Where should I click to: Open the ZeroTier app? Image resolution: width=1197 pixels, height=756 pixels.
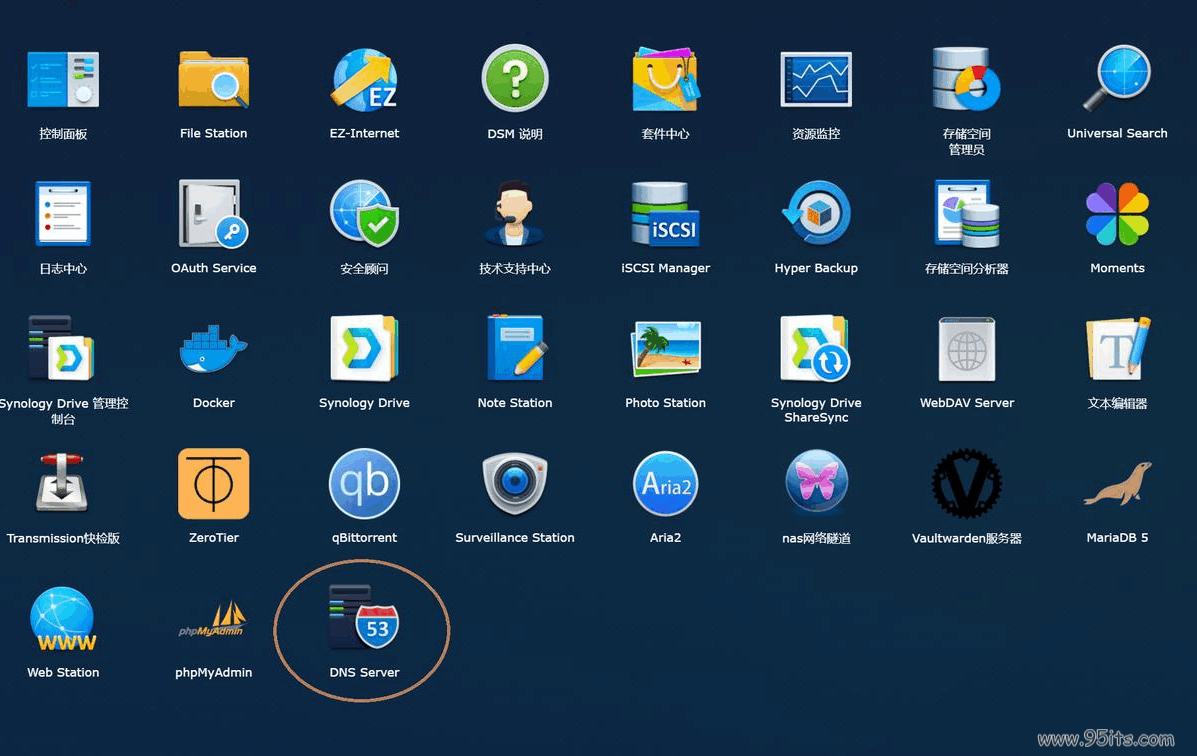coord(214,483)
